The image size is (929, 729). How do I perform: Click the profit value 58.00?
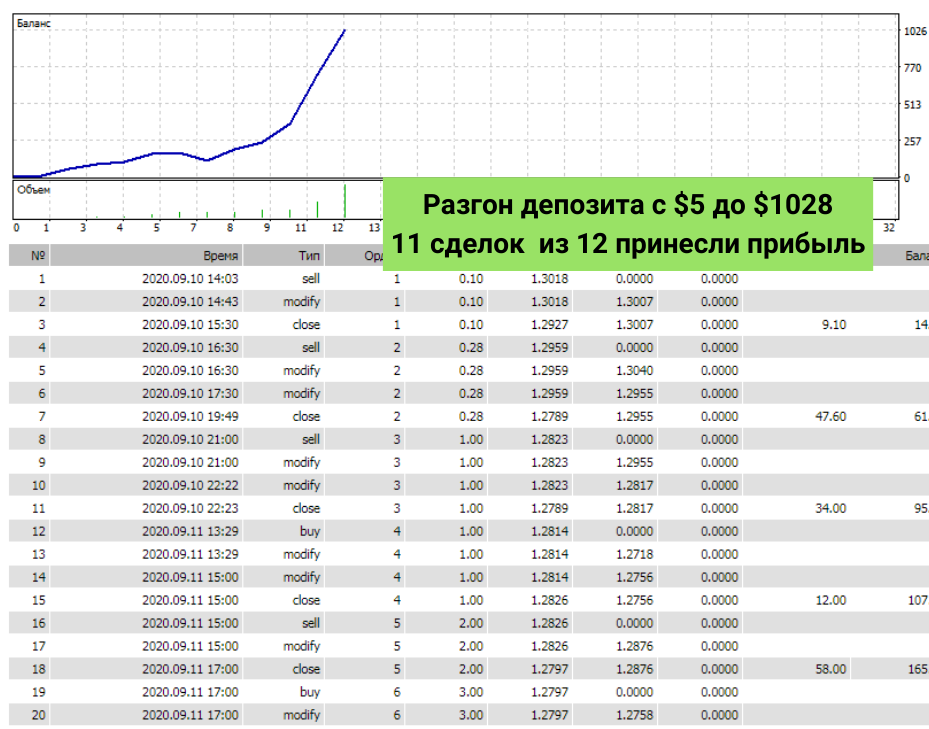tap(831, 669)
